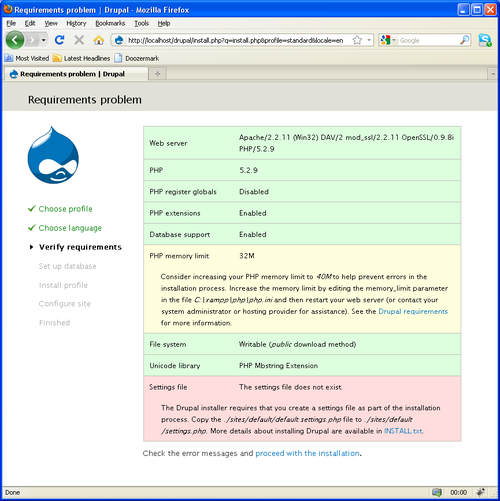Click the Web server row label
Viewport: 500px width, 501px height.
168,143
